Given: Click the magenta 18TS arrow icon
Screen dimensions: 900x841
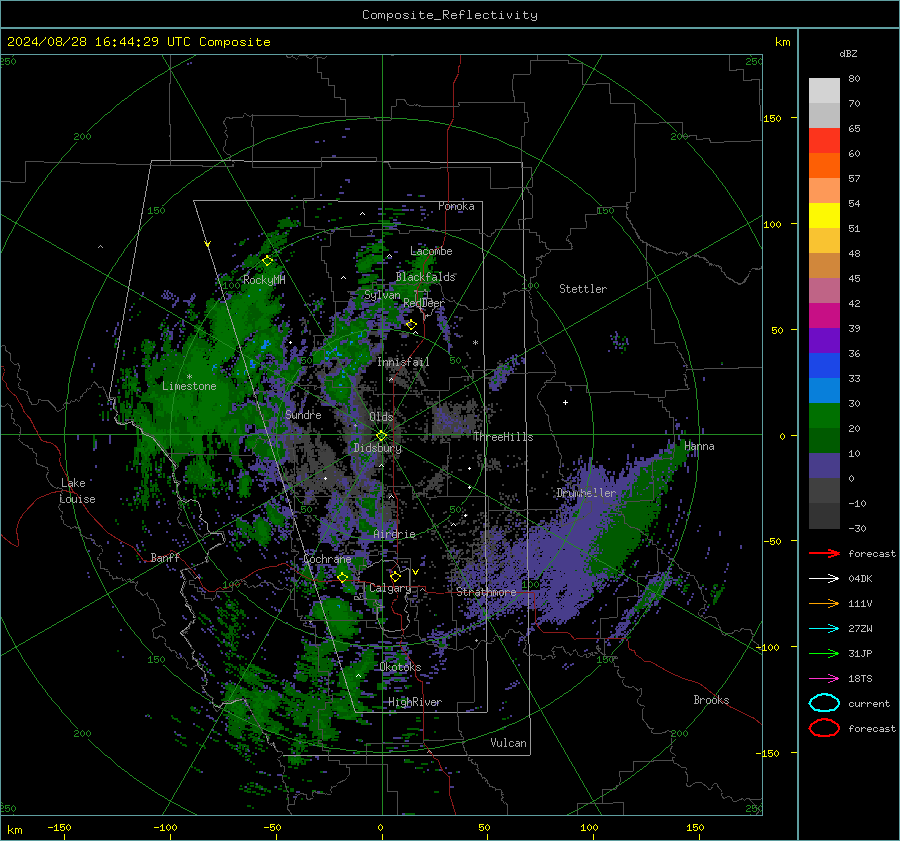Looking at the screenshot, I should pos(824,678).
